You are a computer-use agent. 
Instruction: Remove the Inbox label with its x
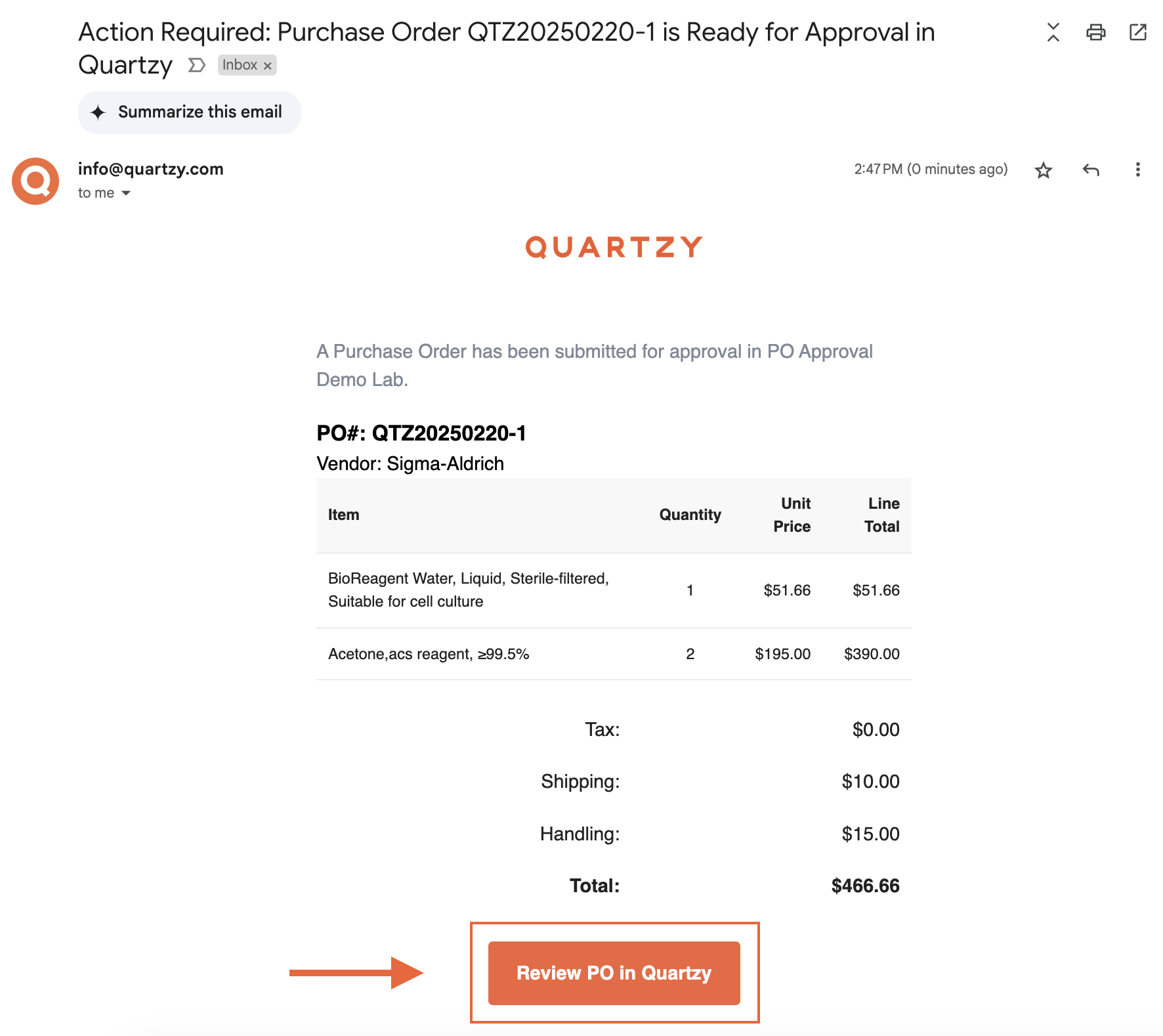coord(267,66)
